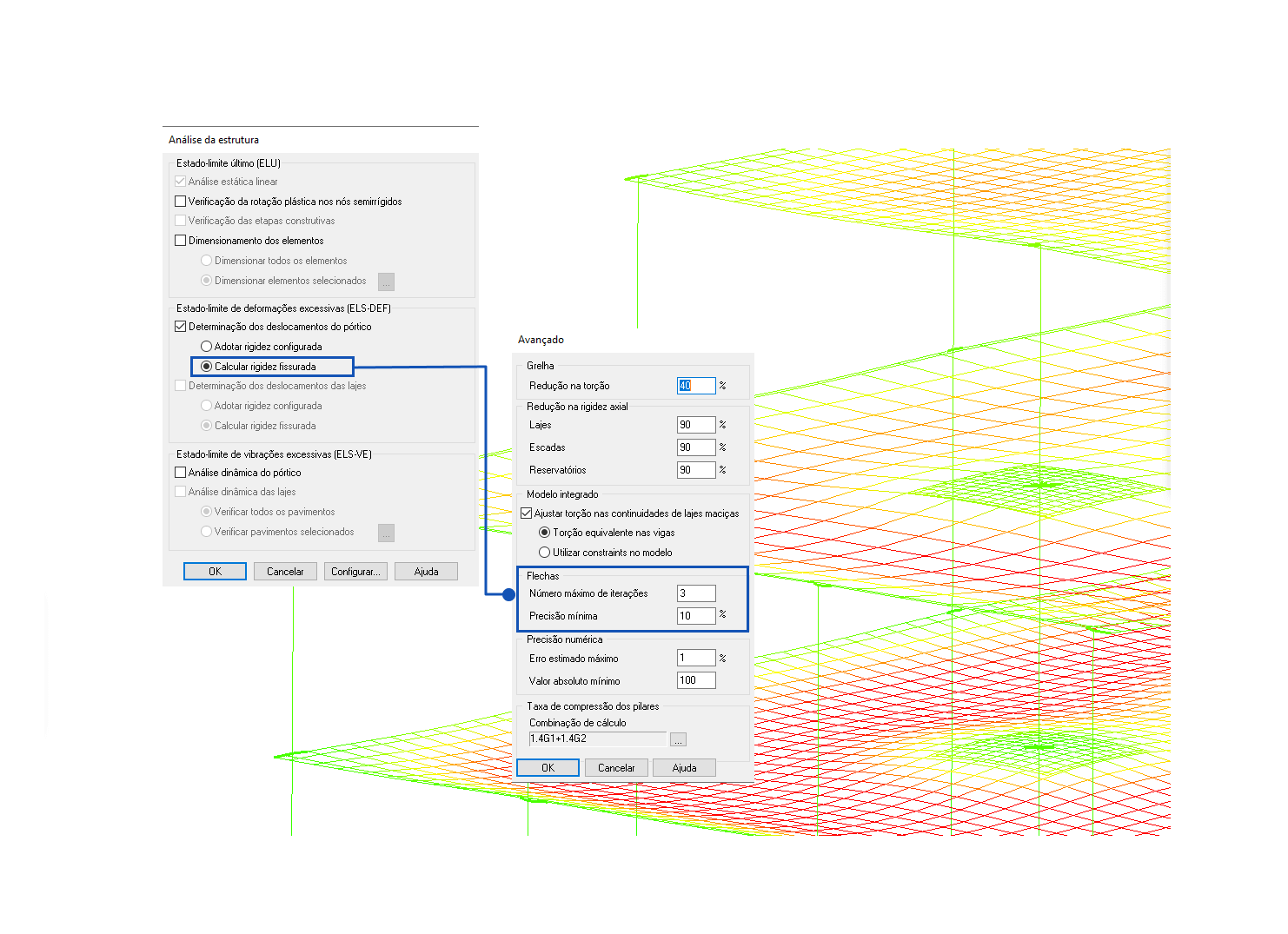
Task: Open combinação de cálculo '...' browse button
Action: 679,739
